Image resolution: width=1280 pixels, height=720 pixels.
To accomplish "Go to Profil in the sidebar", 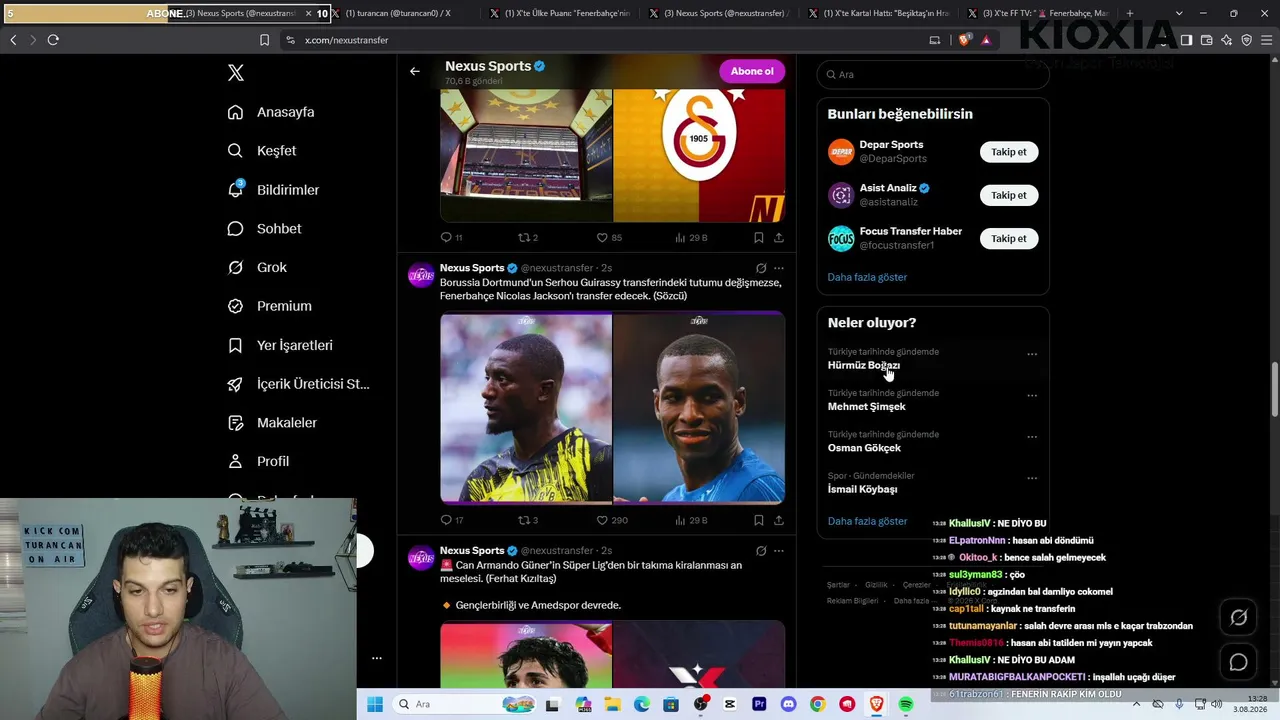I will tap(258, 462).
